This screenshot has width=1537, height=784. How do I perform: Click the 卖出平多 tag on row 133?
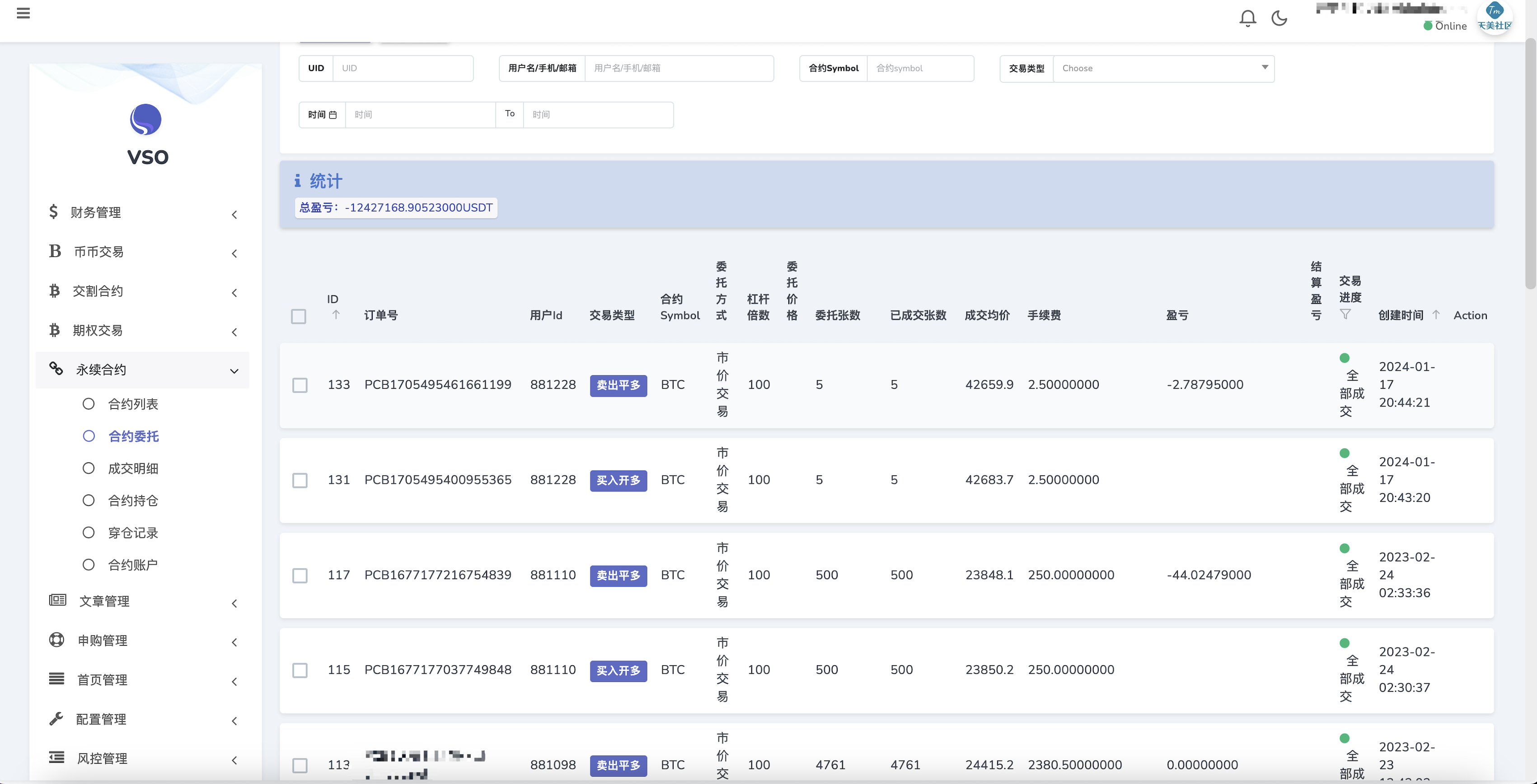(x=618, y=385)
